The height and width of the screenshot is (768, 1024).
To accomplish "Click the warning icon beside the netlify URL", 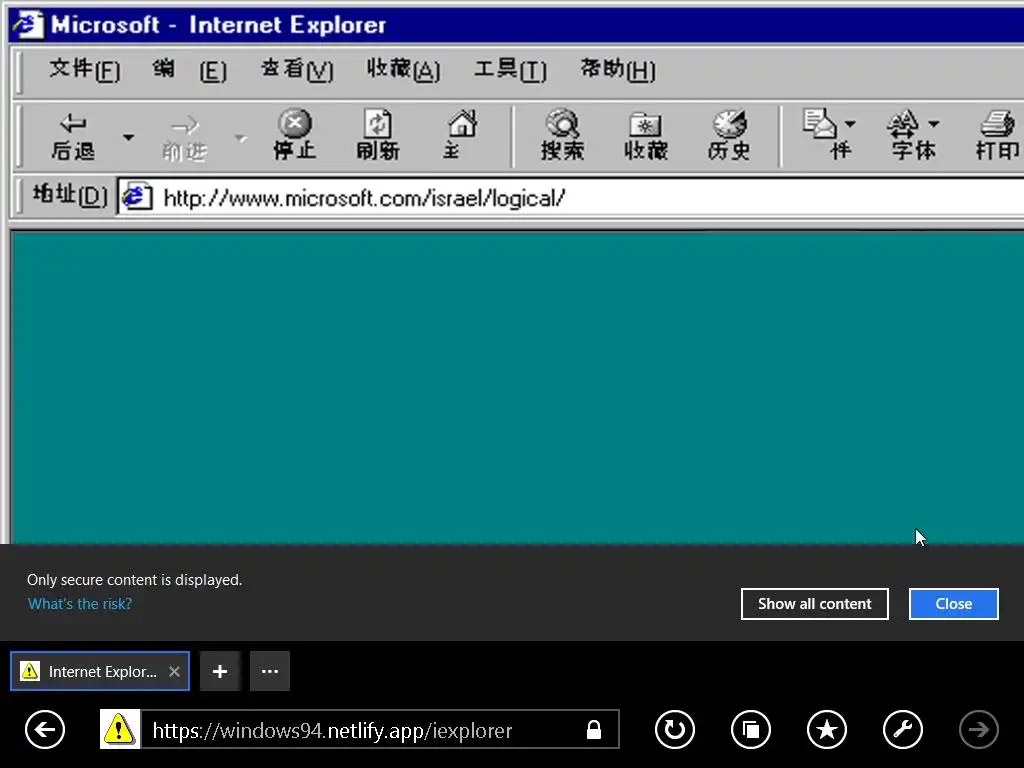I will (x=120, y=729).
